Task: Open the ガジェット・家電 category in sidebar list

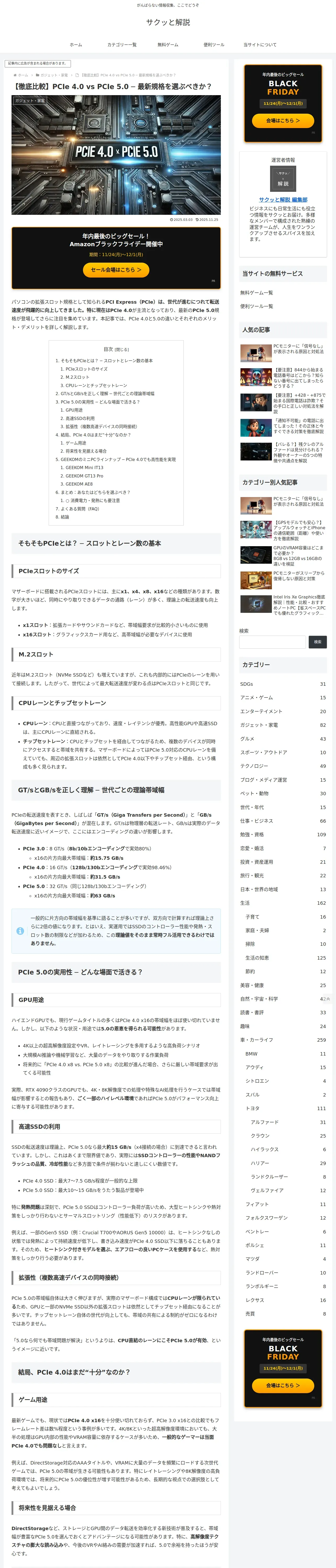Action: click(283, 725)
